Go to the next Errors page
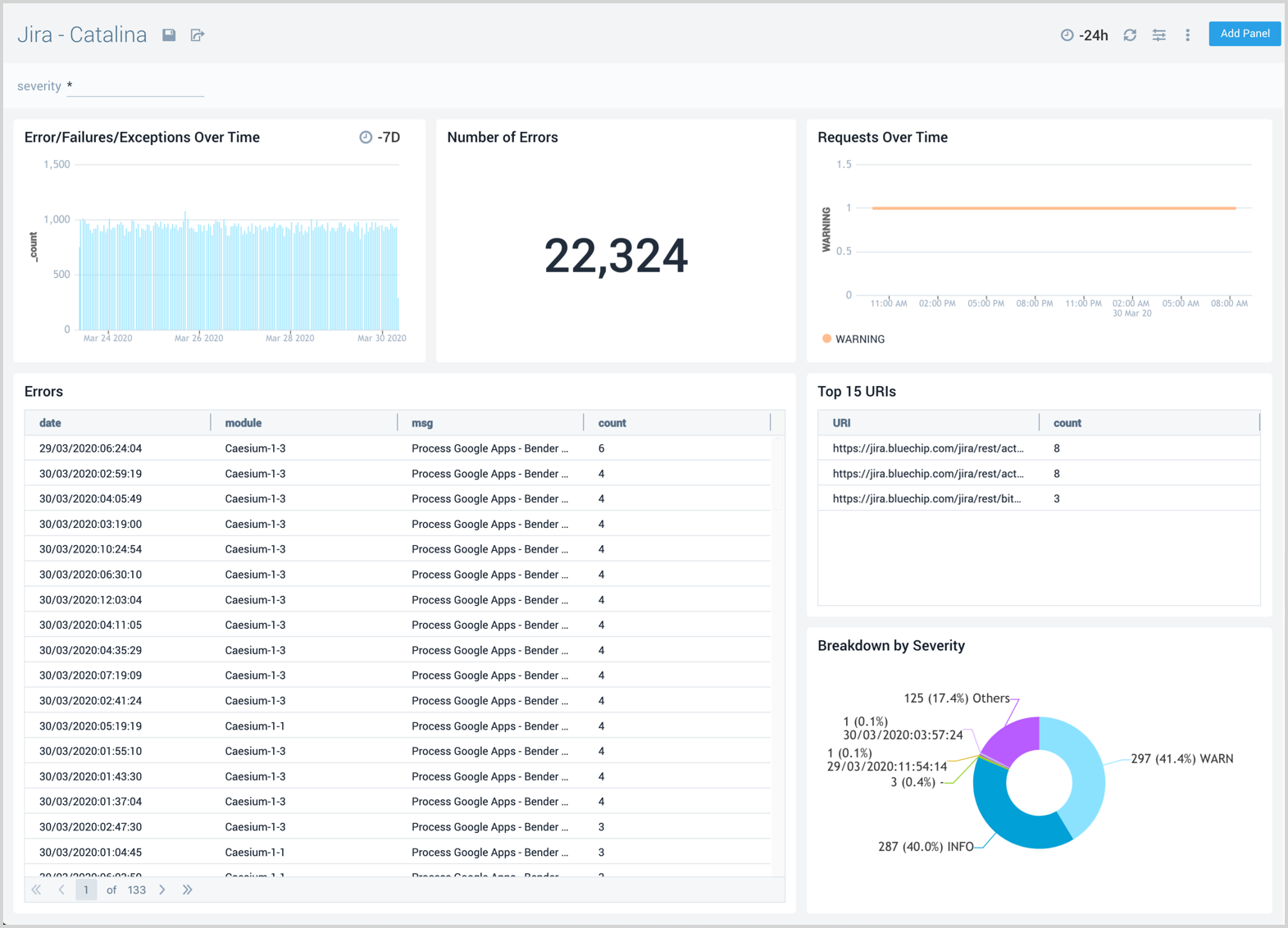This screenshot has height=928, width=1288. coord(162,889)
